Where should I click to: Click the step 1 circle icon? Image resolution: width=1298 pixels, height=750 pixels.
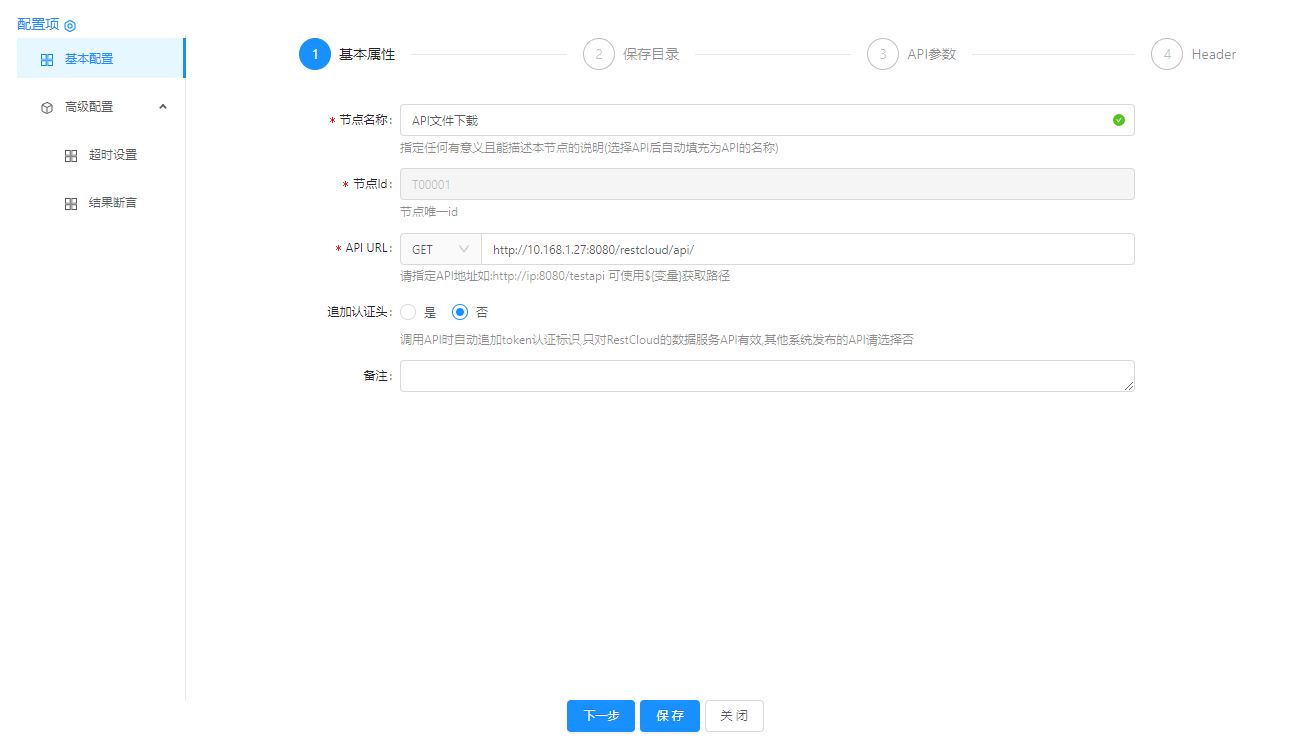tap(315, 54)
